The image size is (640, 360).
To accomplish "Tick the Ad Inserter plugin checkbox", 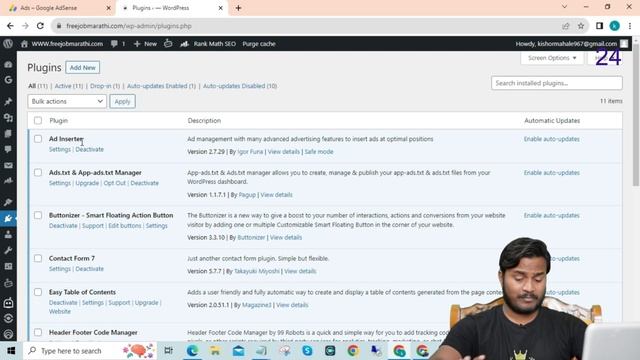I will pos(38,139).
